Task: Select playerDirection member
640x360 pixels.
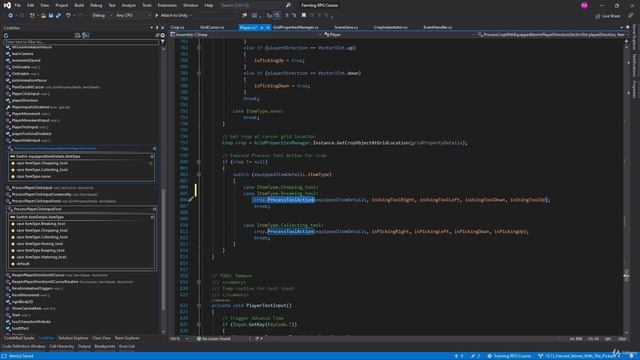Action: click(x=24, y=100)
